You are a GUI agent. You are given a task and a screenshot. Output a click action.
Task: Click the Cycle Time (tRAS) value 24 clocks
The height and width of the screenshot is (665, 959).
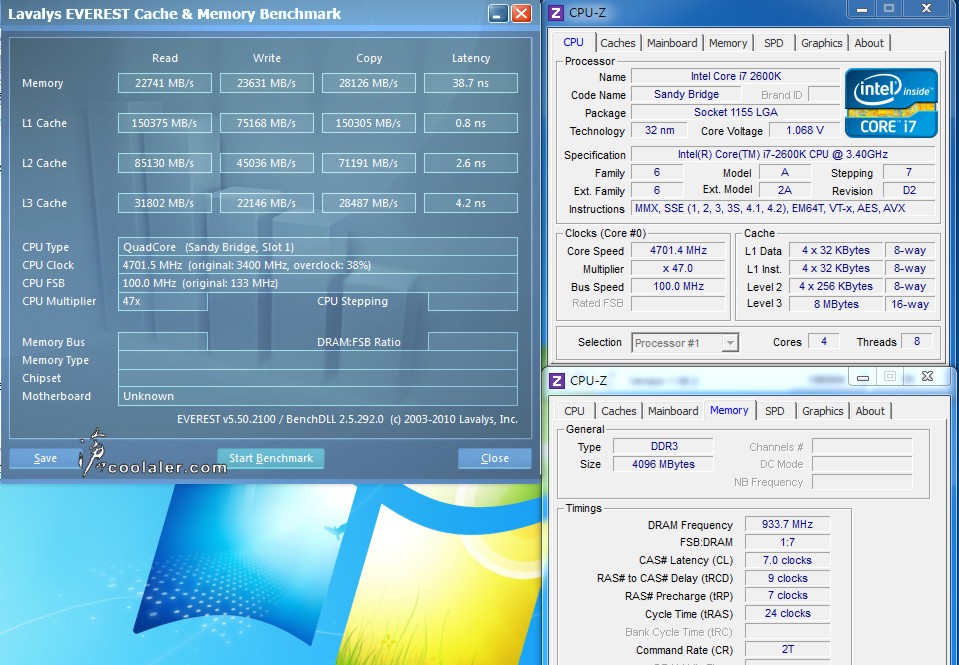coord(787,614)
